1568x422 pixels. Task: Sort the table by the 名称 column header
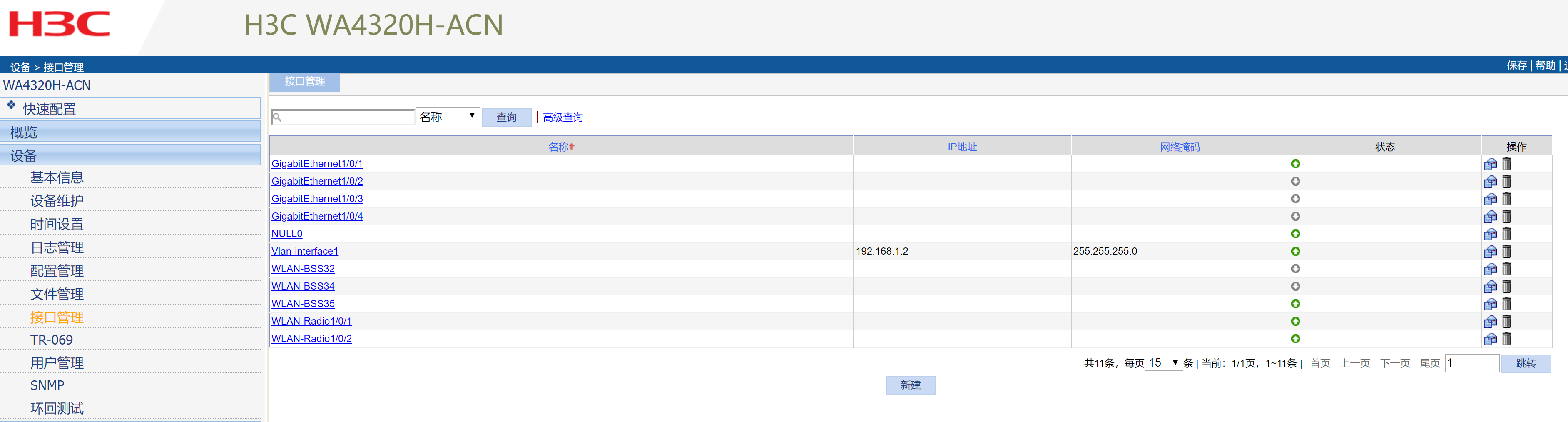point(561,147)
